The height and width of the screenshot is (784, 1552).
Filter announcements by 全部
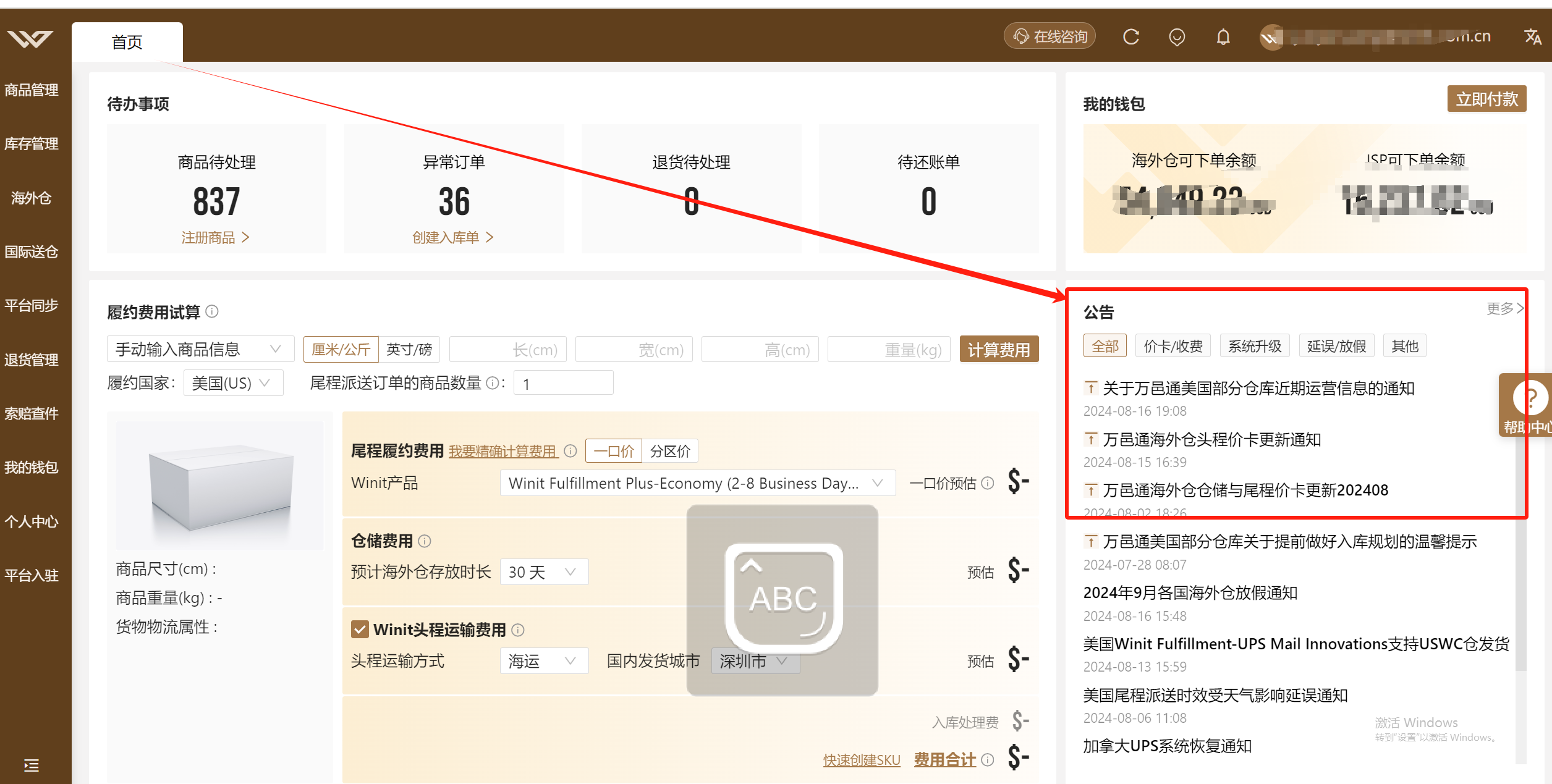tap(1105, 346)
